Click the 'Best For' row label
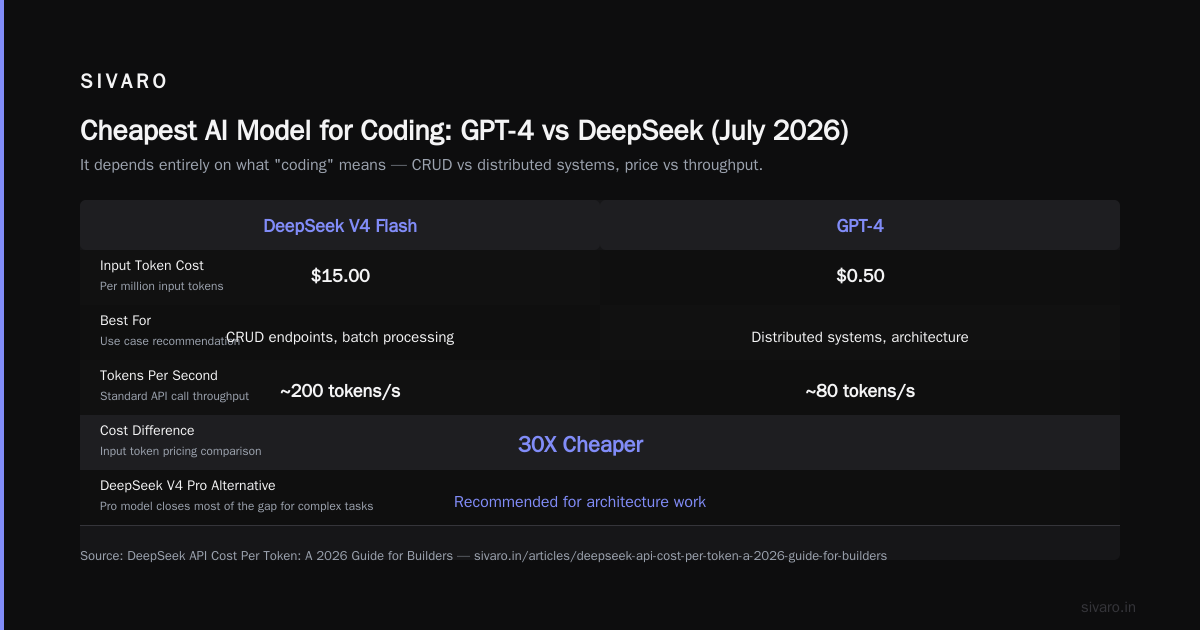 pos(126,320)
